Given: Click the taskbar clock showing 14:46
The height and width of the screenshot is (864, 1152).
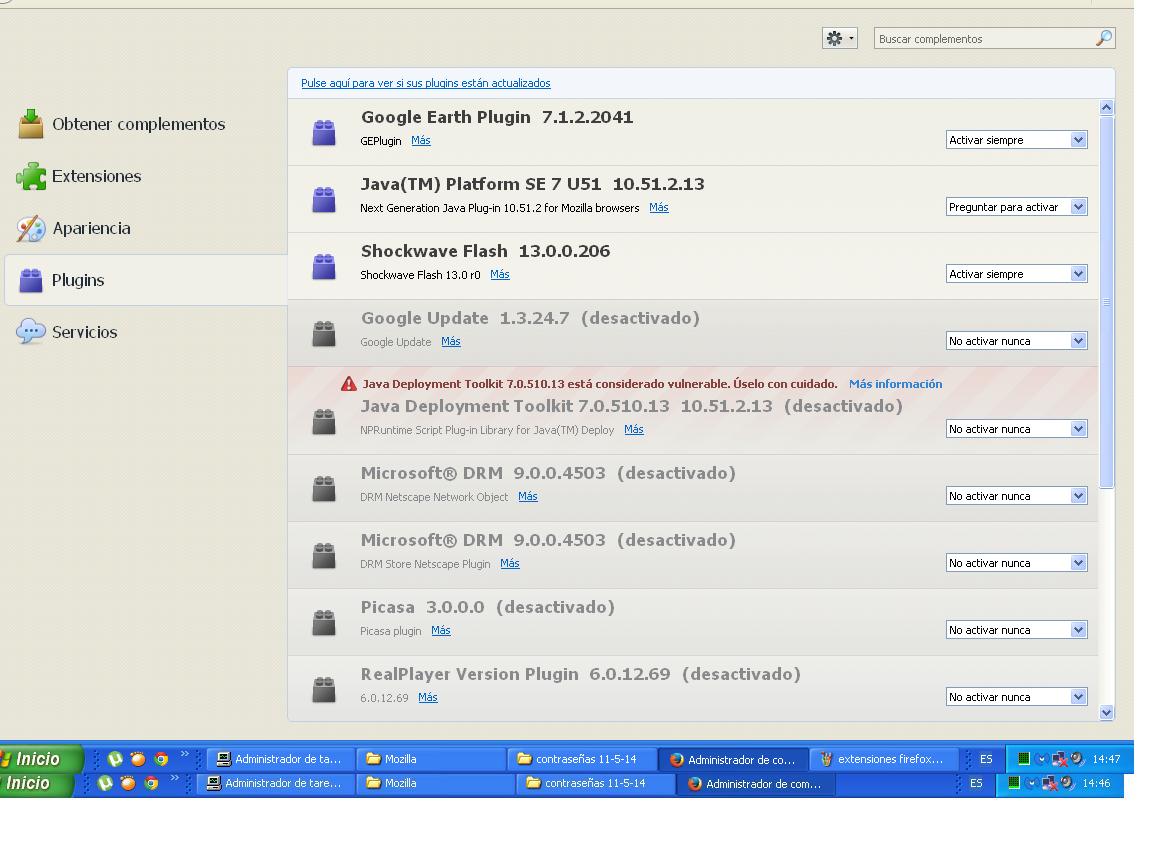Looking at the screenshot, I should (x=1095, y=783).
